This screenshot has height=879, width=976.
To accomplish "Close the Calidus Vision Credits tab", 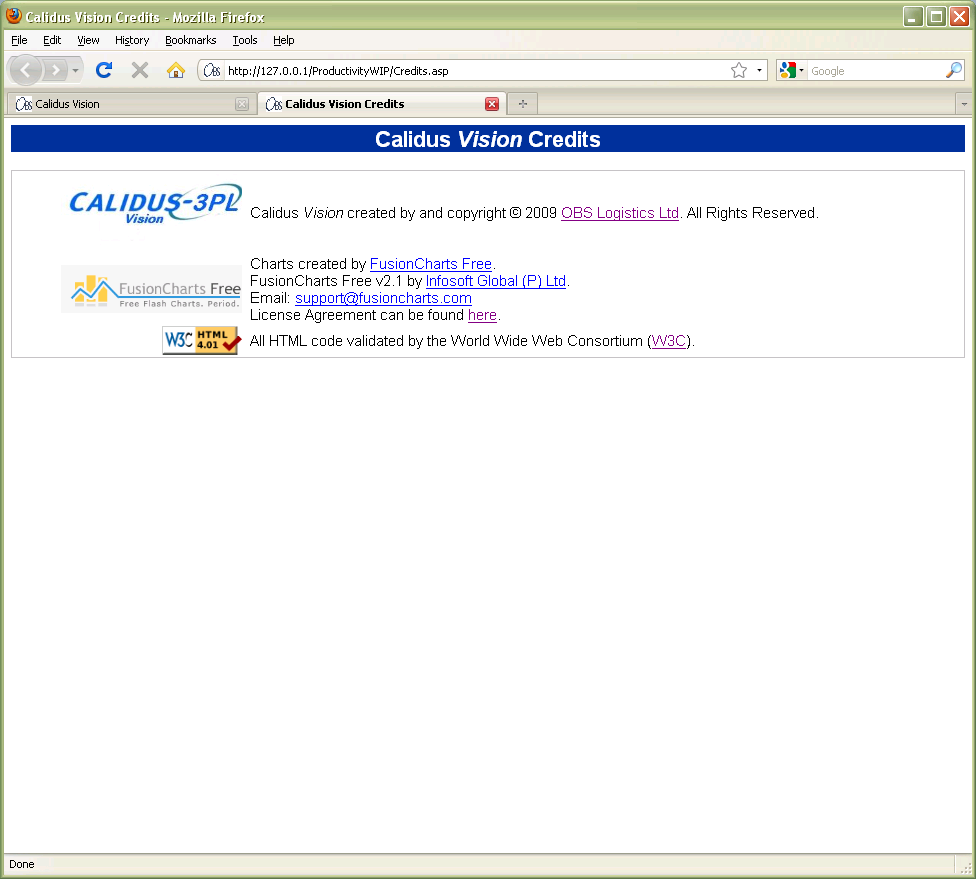I will tap(492, 104).
